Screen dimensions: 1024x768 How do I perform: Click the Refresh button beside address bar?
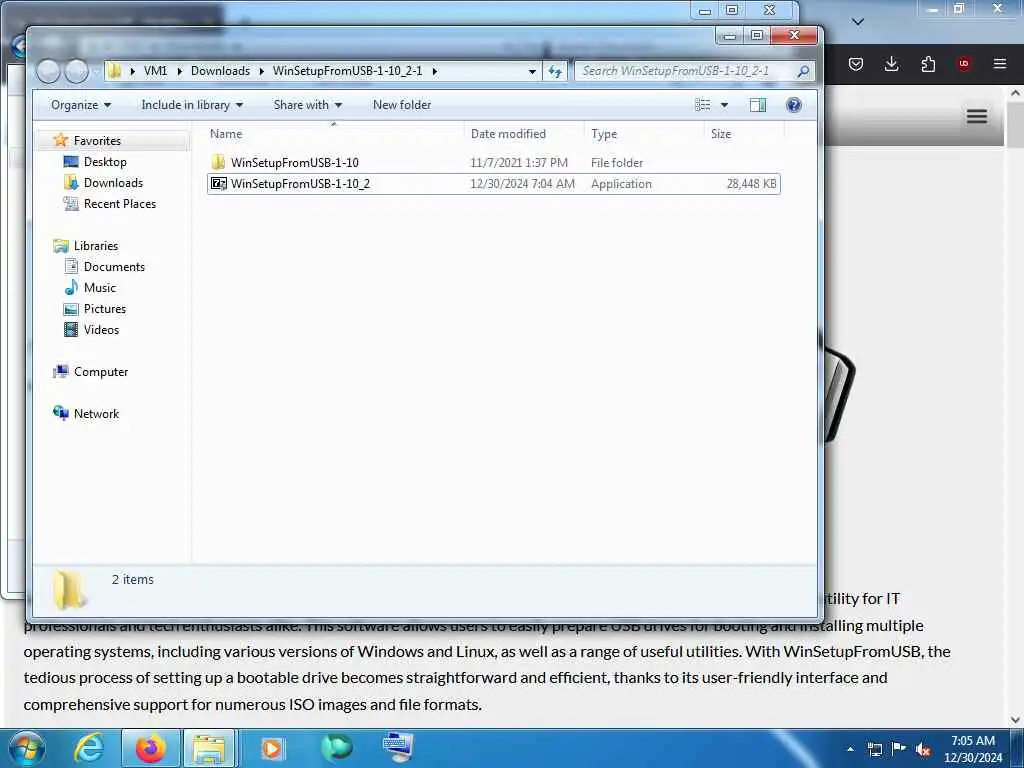pos(555,71)
